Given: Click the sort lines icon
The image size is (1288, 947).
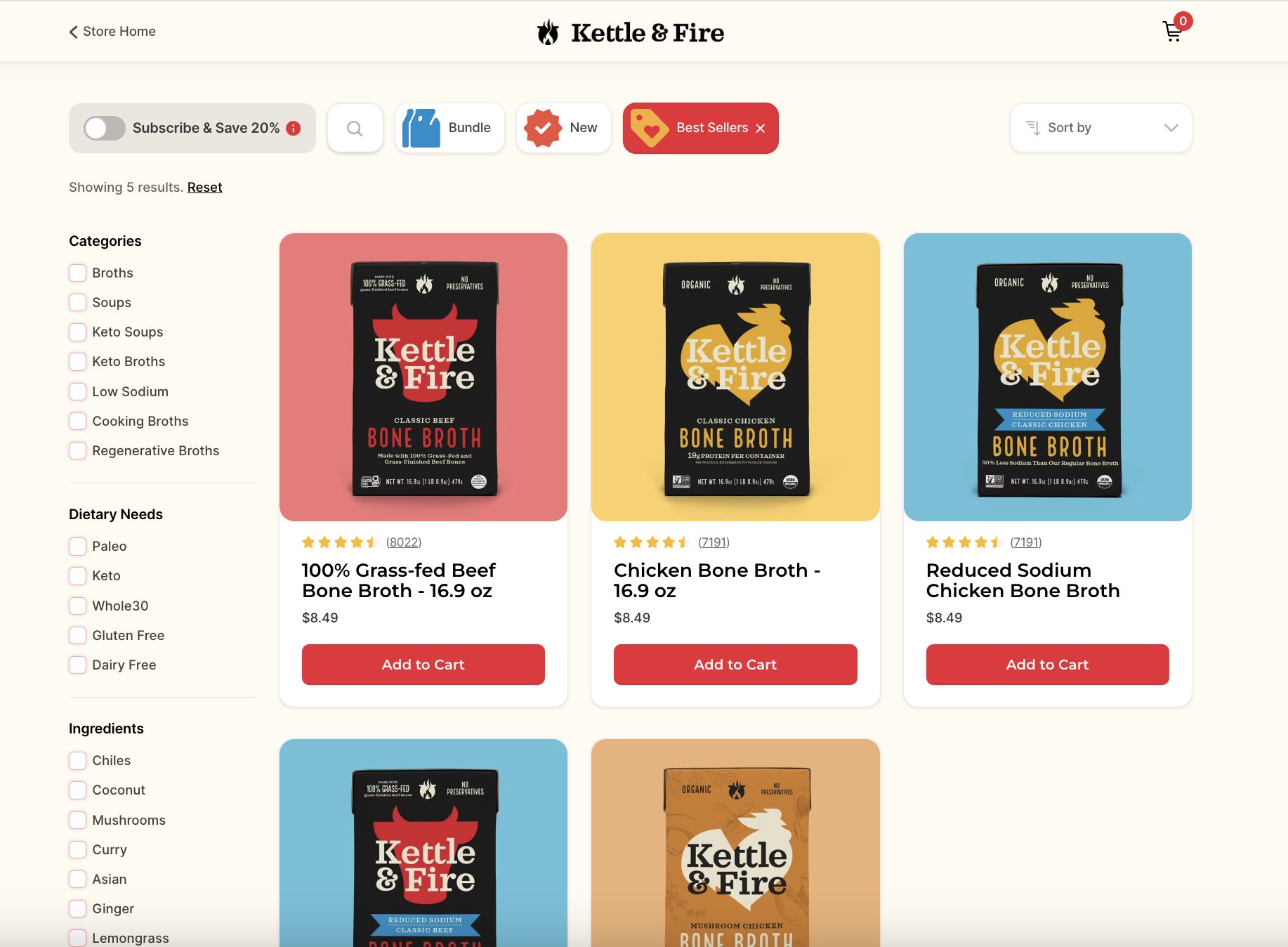Looking at the screenshot, I should [1032, 128].
